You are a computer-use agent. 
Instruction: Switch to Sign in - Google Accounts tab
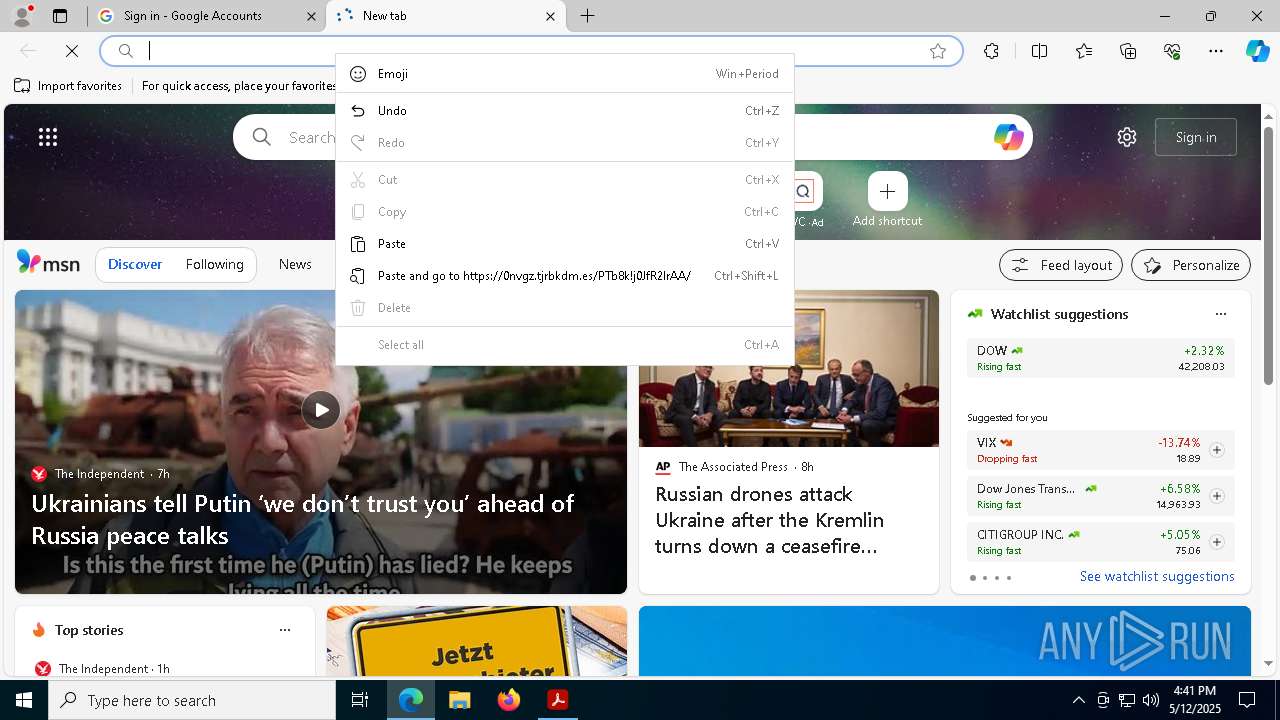click(x=206, y=16)
